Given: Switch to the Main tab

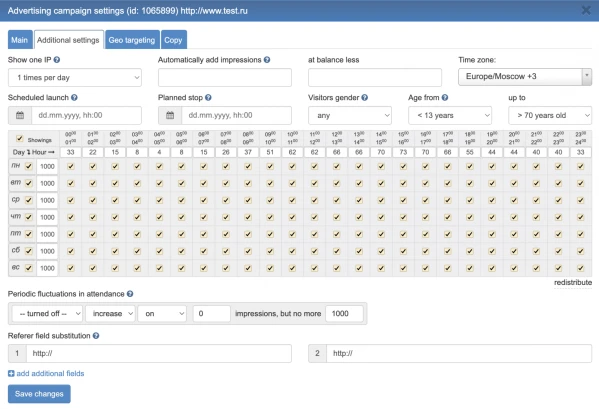Looking at the screenshot, I should (19, 40).
